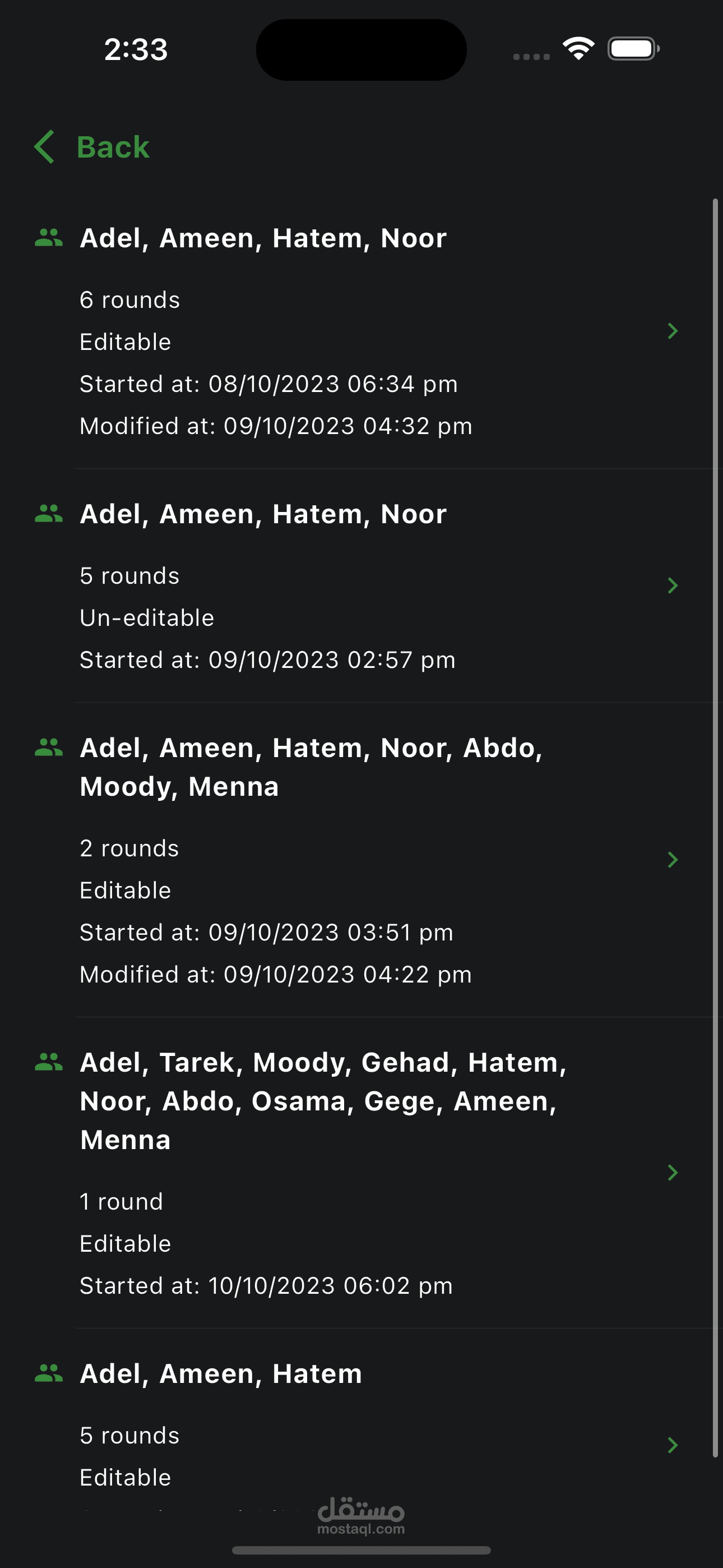Open 1 round game via its chevron
Viewport: 723px width, 1568px height.
pyautogui.click(x=673, y=1172)
